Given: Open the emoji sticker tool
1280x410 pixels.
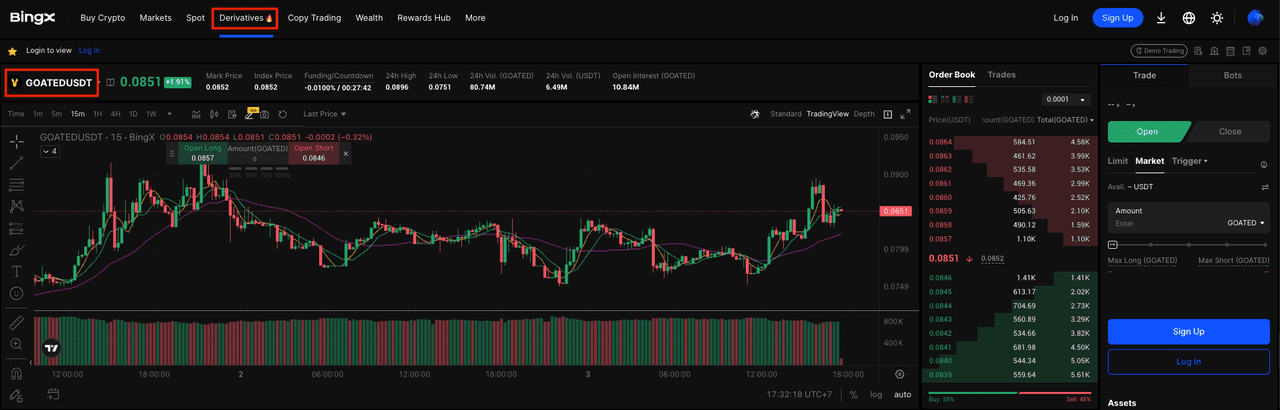Looking at the screenshot, I should click(16, 293).
